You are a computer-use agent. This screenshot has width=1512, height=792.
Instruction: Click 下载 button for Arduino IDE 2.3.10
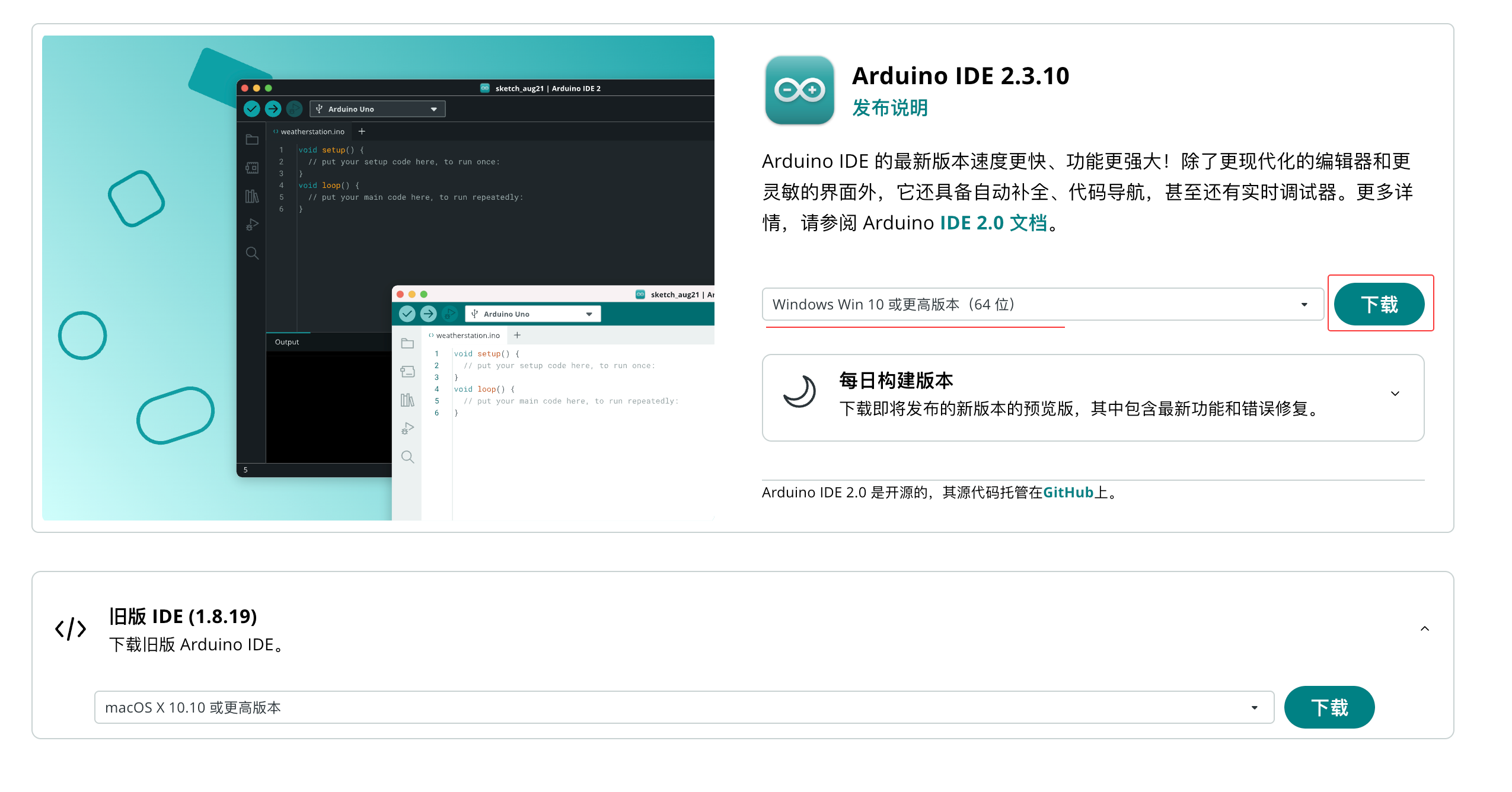(x=1379, y=304)
